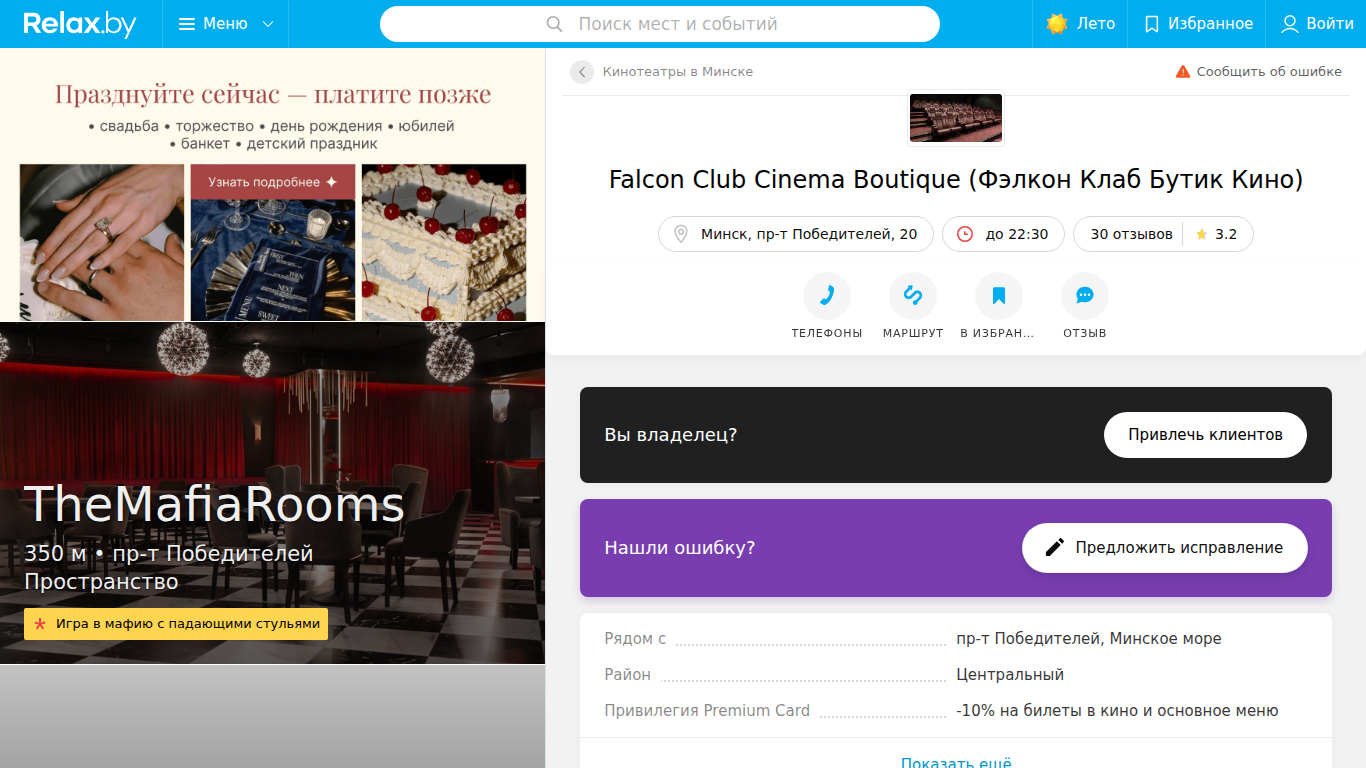View the 30 отзывов reviews
The image size is (1366, 768).
tap(1131, 234)
